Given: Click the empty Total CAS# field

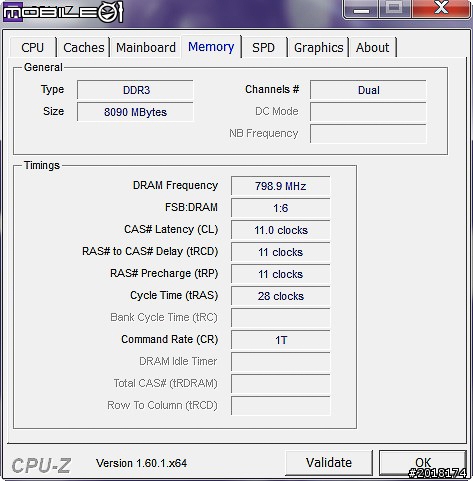Looking at the screenshot, I should [281, 384].
